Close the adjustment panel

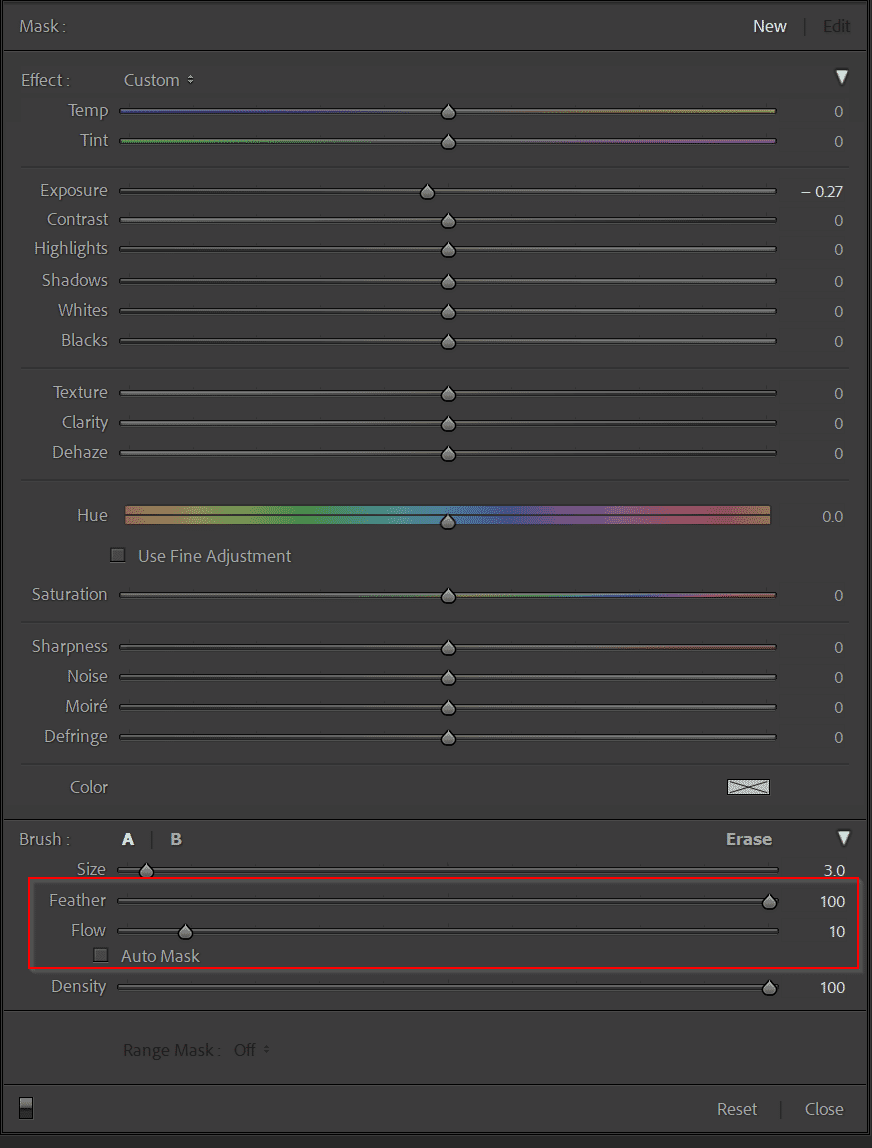tap(824, 1109)
